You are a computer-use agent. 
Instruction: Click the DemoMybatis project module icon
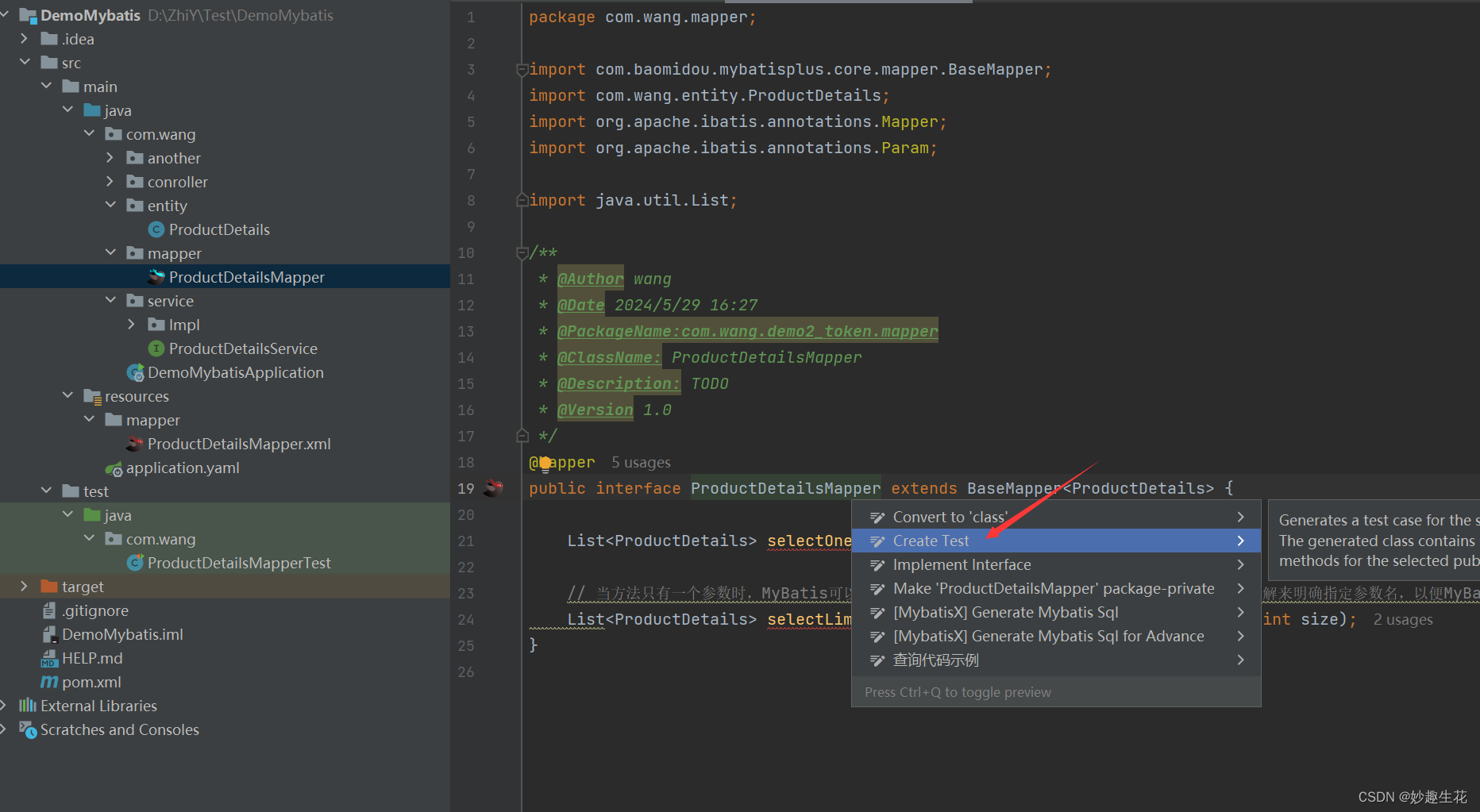tap(28, 15)
